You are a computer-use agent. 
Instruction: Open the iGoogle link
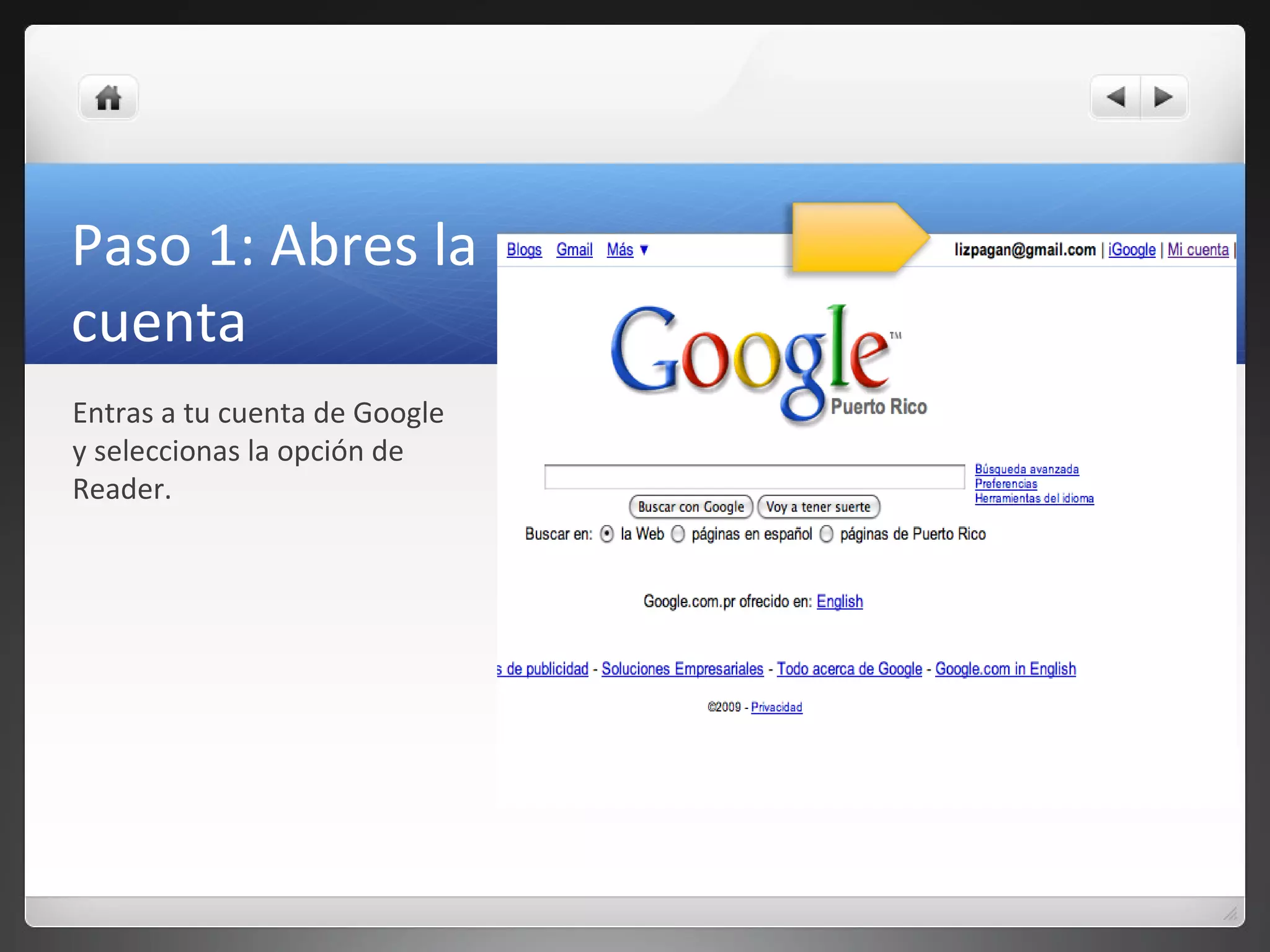1132,250
